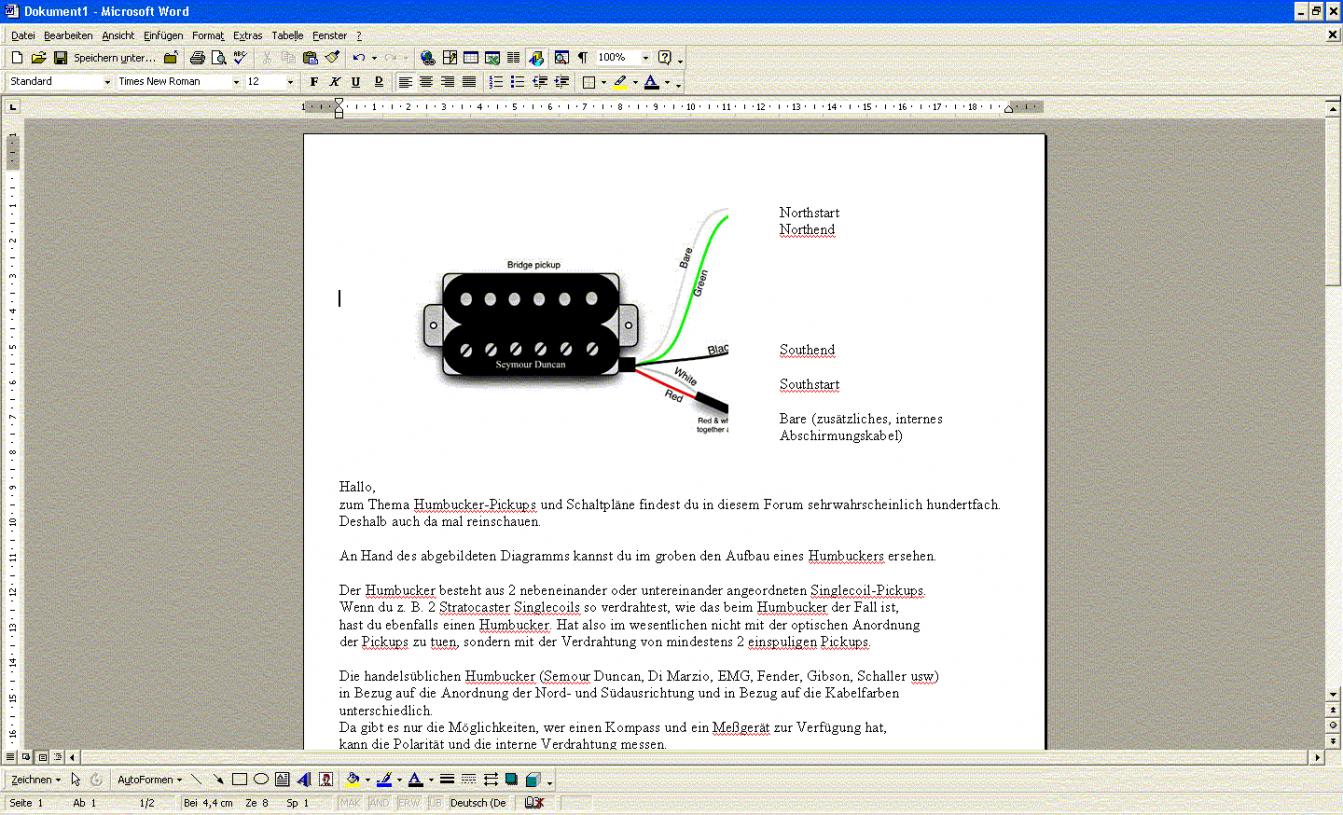The height and width of the screenshot is (815, 1343).
Task: Open print preview with the magnifier page icon
Action: point(218,58)
